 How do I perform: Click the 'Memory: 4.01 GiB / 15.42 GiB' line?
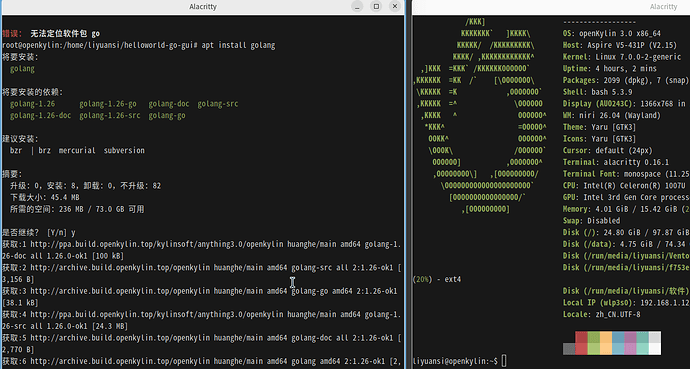(x=626, y=209)
